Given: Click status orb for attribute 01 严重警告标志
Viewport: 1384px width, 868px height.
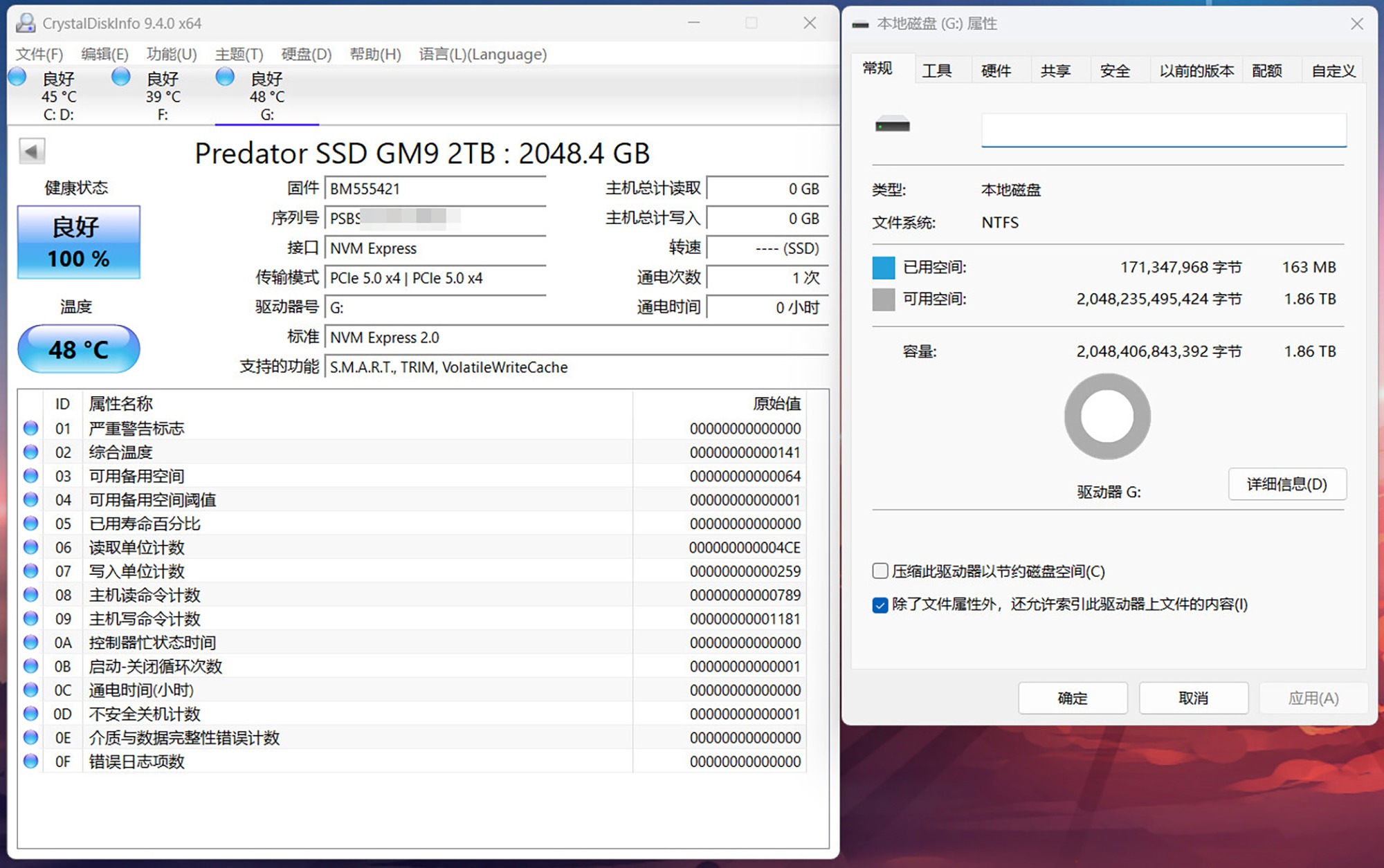Looking at the screenshot, I should [30, 428].
